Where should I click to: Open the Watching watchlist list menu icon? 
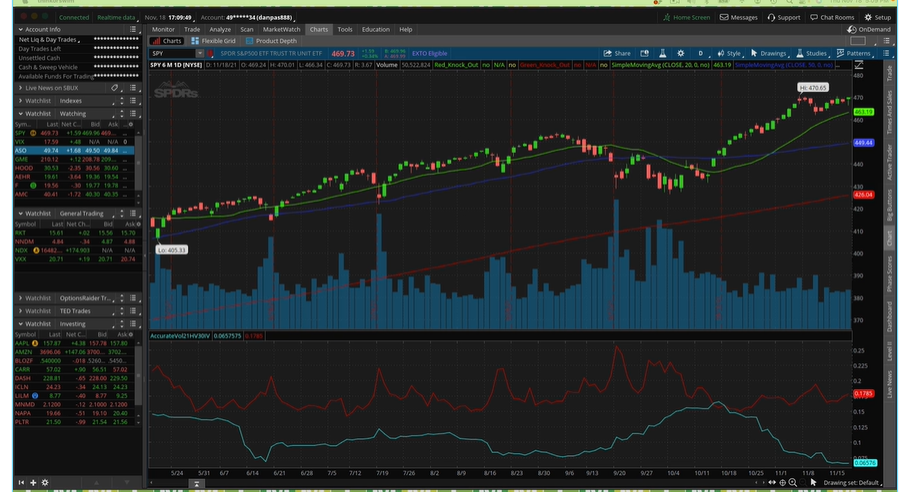pos(133,114)
